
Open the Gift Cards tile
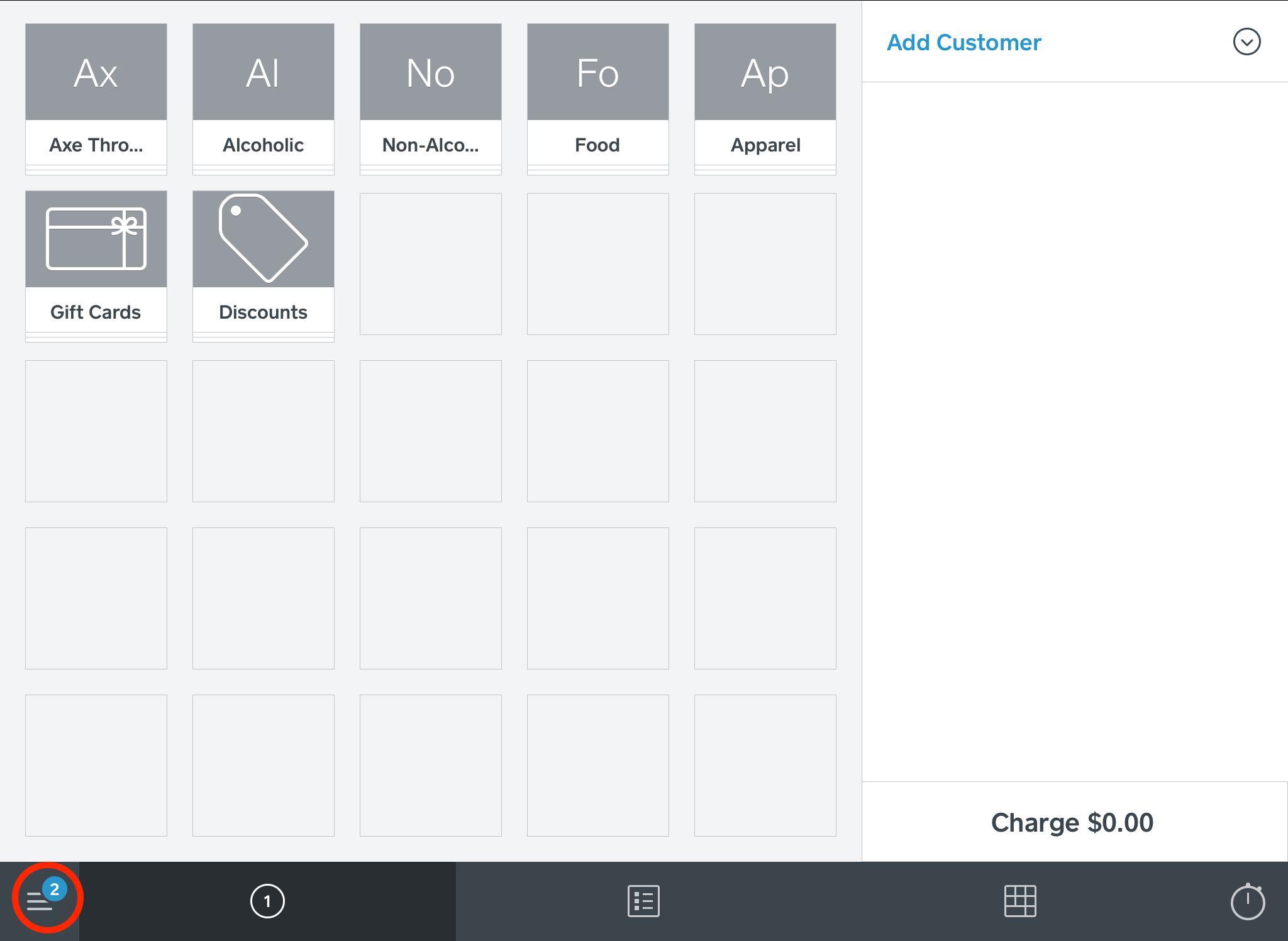pyautogui.click(x=96, y=266)
